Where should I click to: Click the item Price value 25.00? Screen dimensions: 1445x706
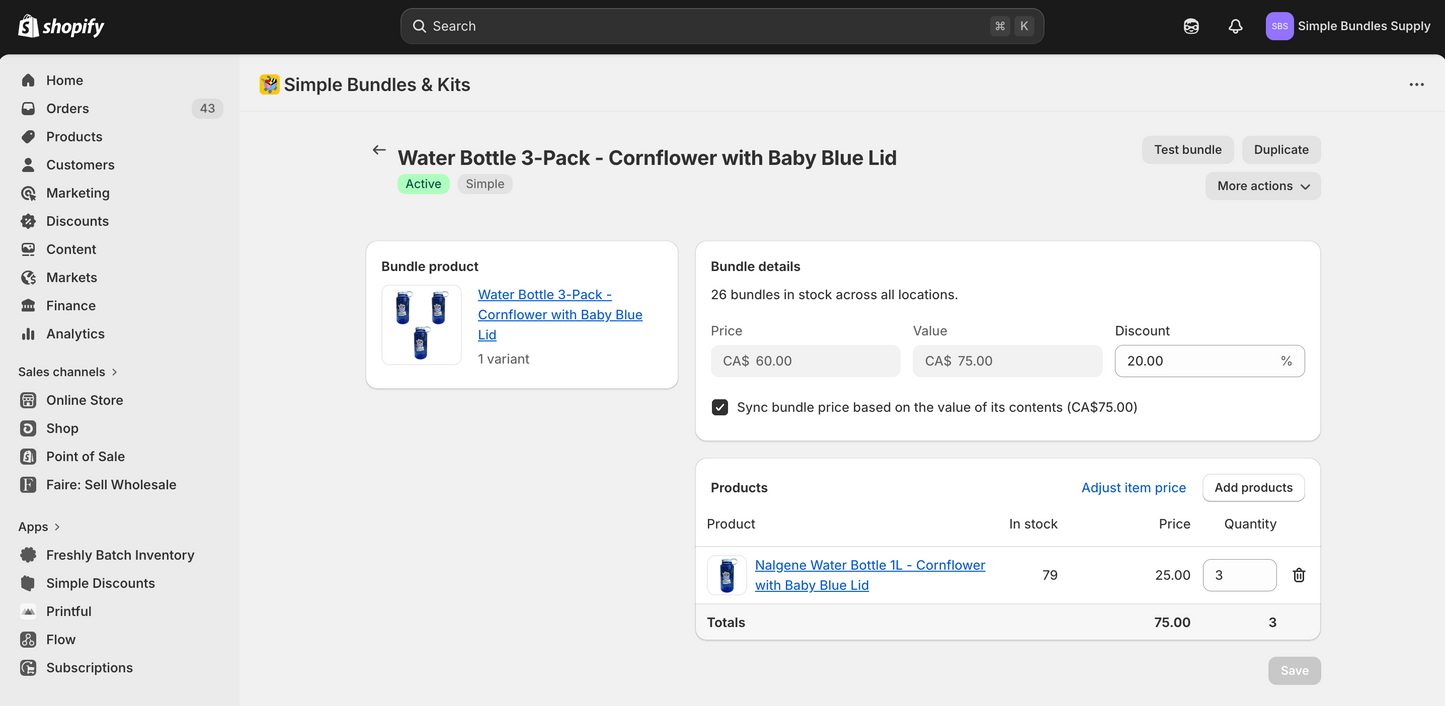[1173, 575]
